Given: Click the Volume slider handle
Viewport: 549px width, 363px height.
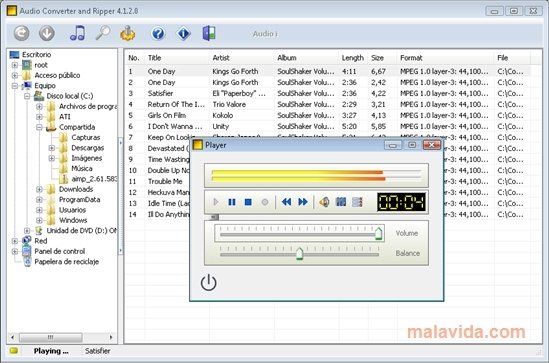Looking at the screenshot, I should pos(378,233).
